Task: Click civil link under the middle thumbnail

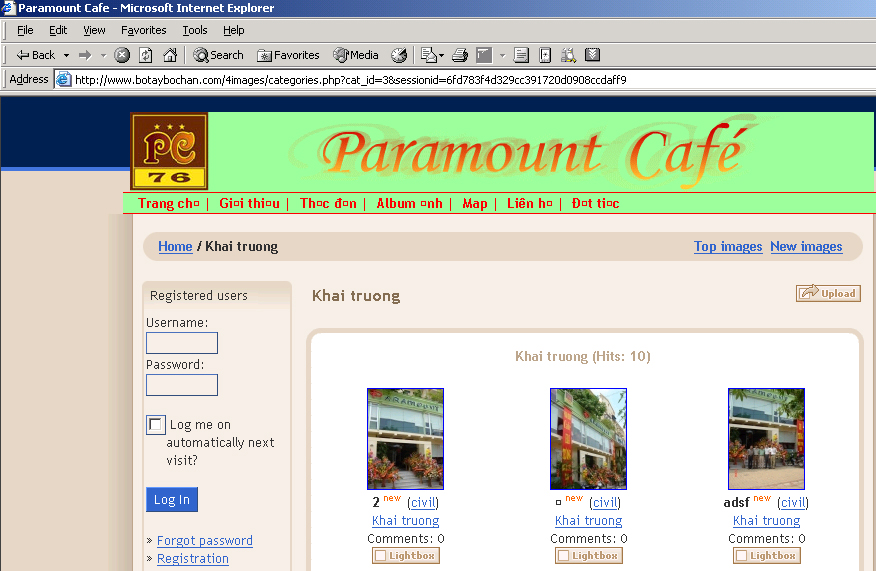Action: pyautogui.click(x=605, y=503)
